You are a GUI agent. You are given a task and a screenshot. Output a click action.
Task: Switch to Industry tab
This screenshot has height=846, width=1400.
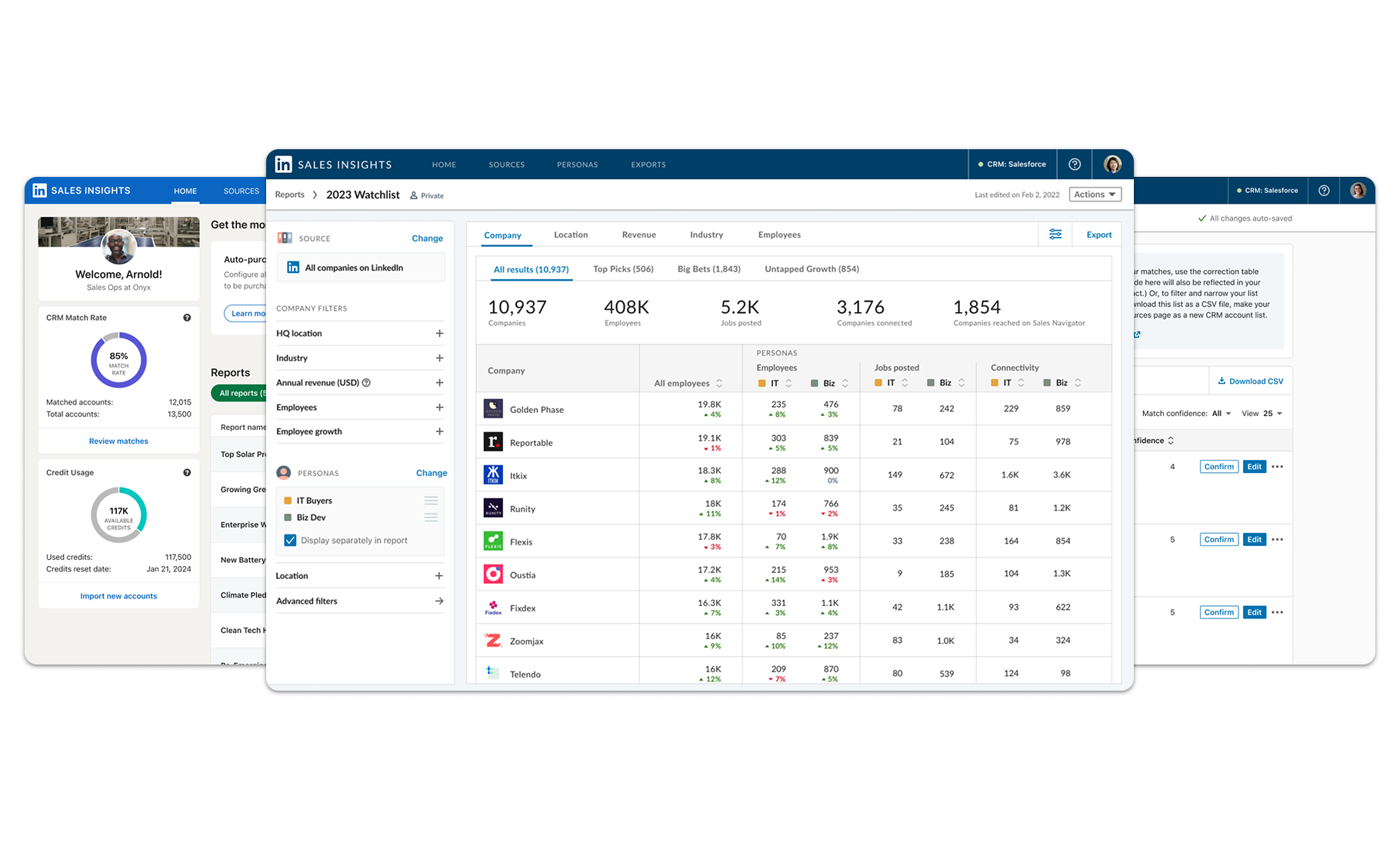coord(706,235)
